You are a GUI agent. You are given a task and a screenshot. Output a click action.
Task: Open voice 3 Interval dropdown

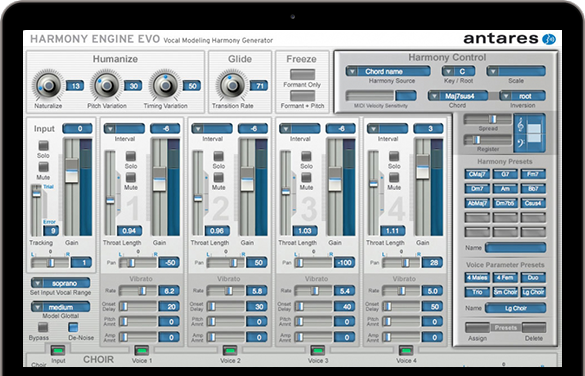(x=299, y=129)
